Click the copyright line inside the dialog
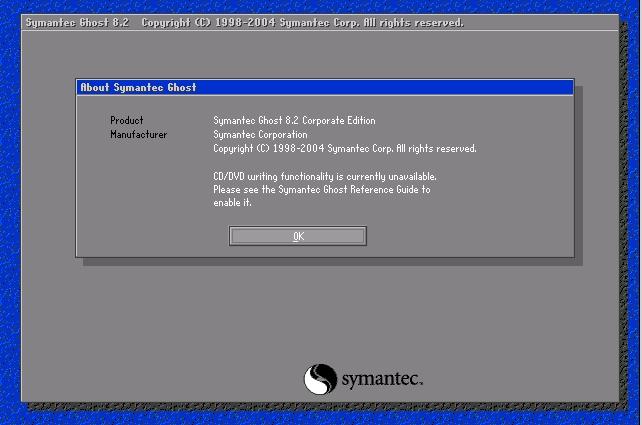This screenshot has height=425, width=642. pos(344,149)
